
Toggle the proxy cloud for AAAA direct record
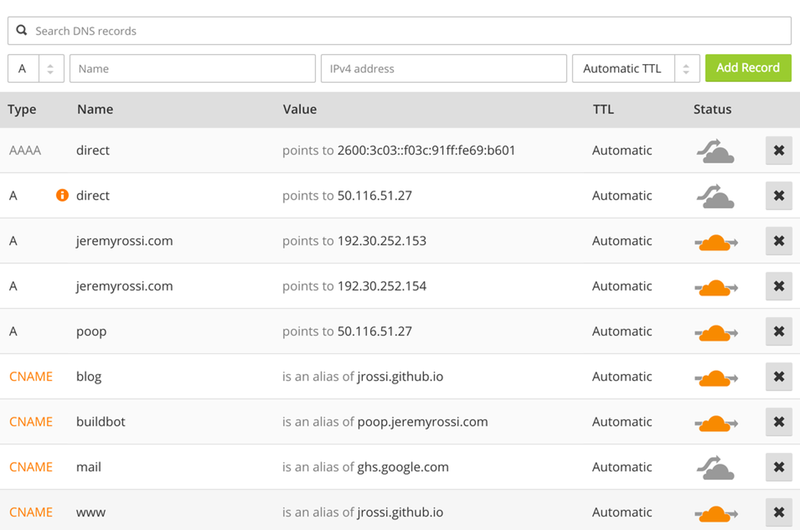(x=715, y=151)
